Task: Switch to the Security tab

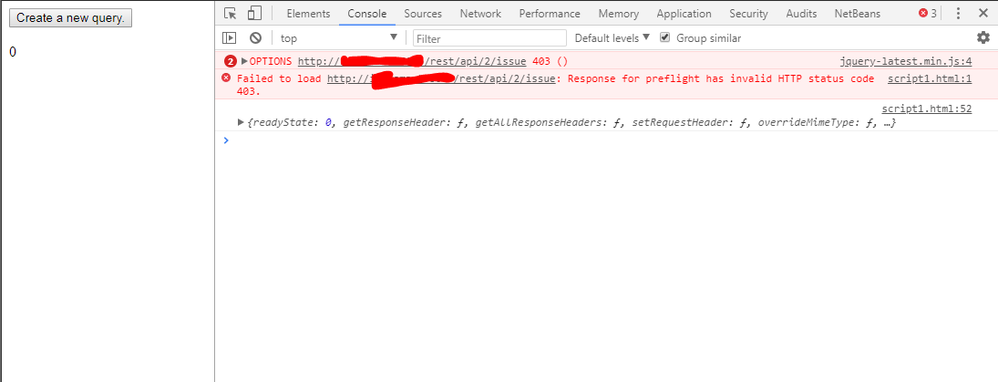Action: pos(748,13)
